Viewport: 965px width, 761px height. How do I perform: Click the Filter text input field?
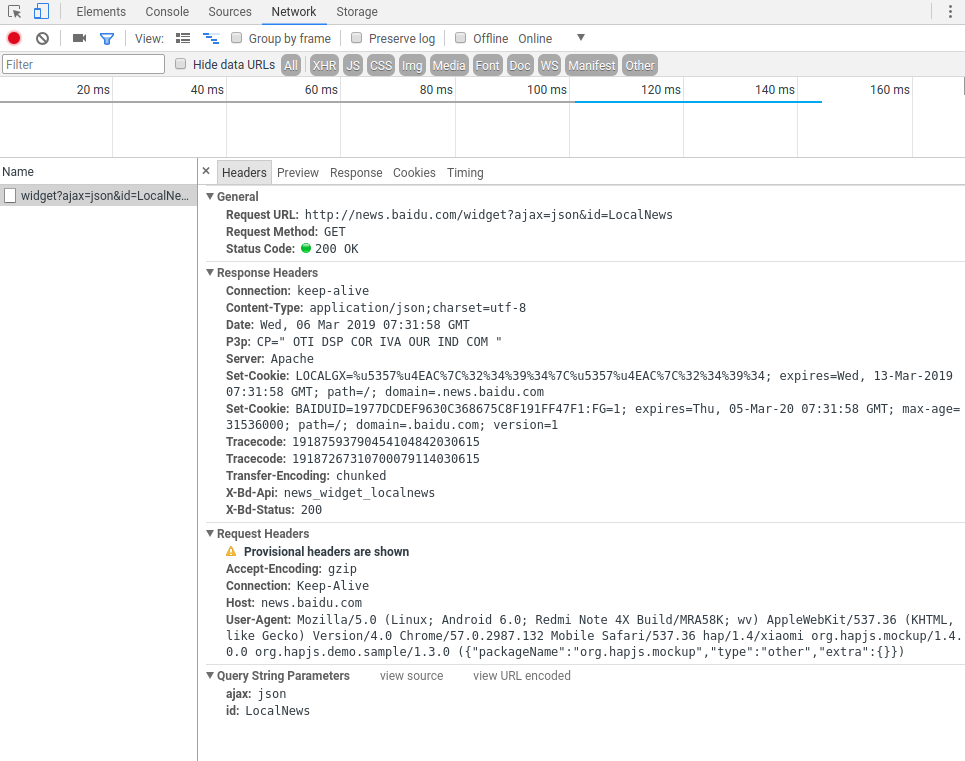(x=84, y=64)
